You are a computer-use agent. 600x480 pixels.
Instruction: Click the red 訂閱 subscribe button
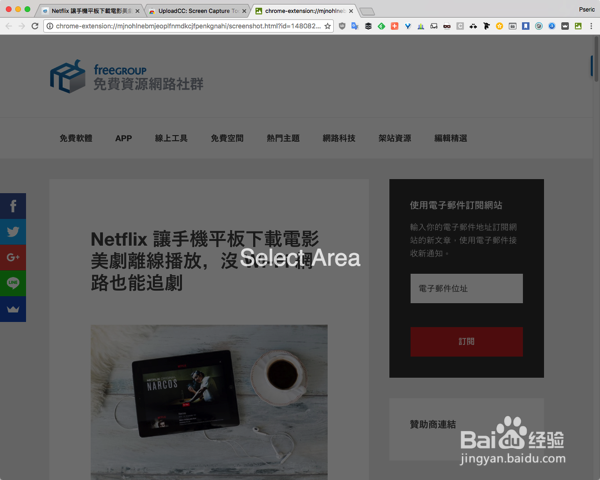pyautogui.click(x=466, y=341)
